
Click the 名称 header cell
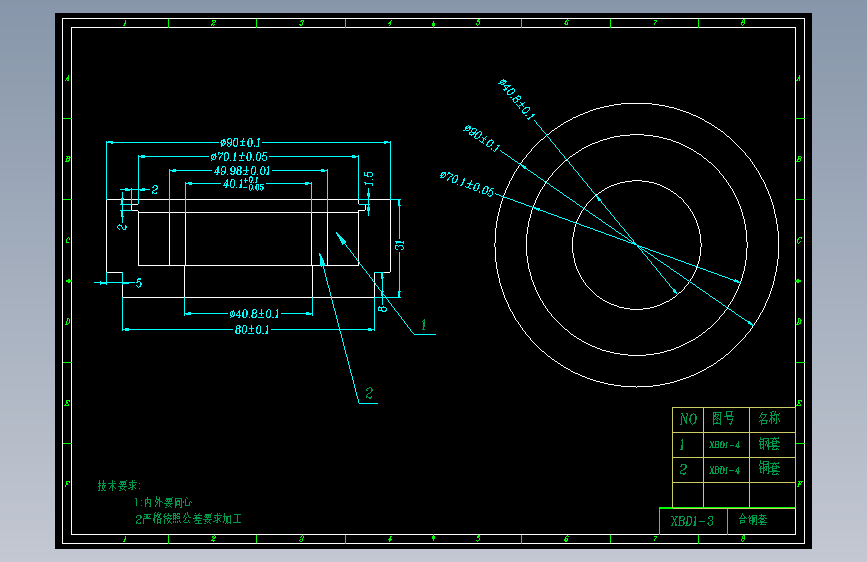pos(772,419)
